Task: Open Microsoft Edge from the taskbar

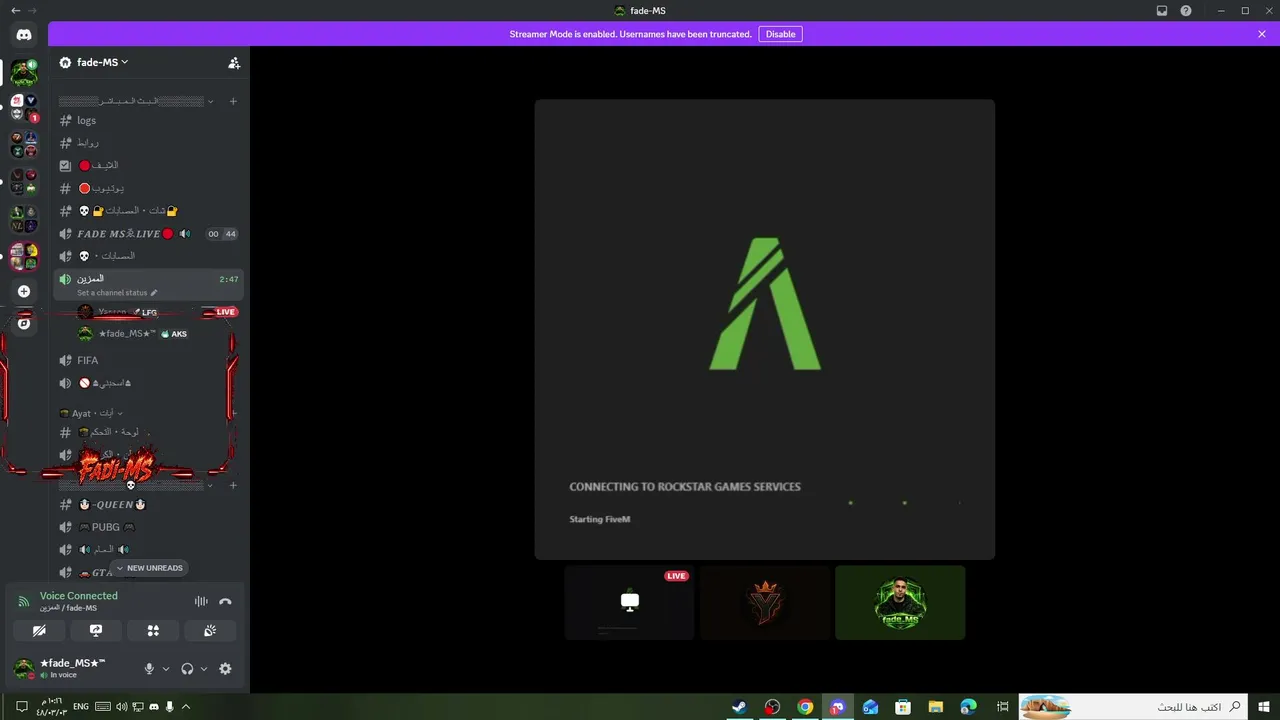Action: click(x=968, y=707)
